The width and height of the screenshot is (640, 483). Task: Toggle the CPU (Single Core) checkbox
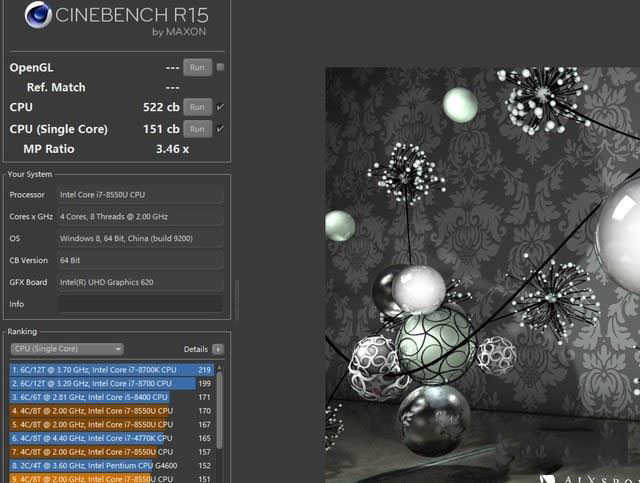pyautogui.click(x=220, y=129)
